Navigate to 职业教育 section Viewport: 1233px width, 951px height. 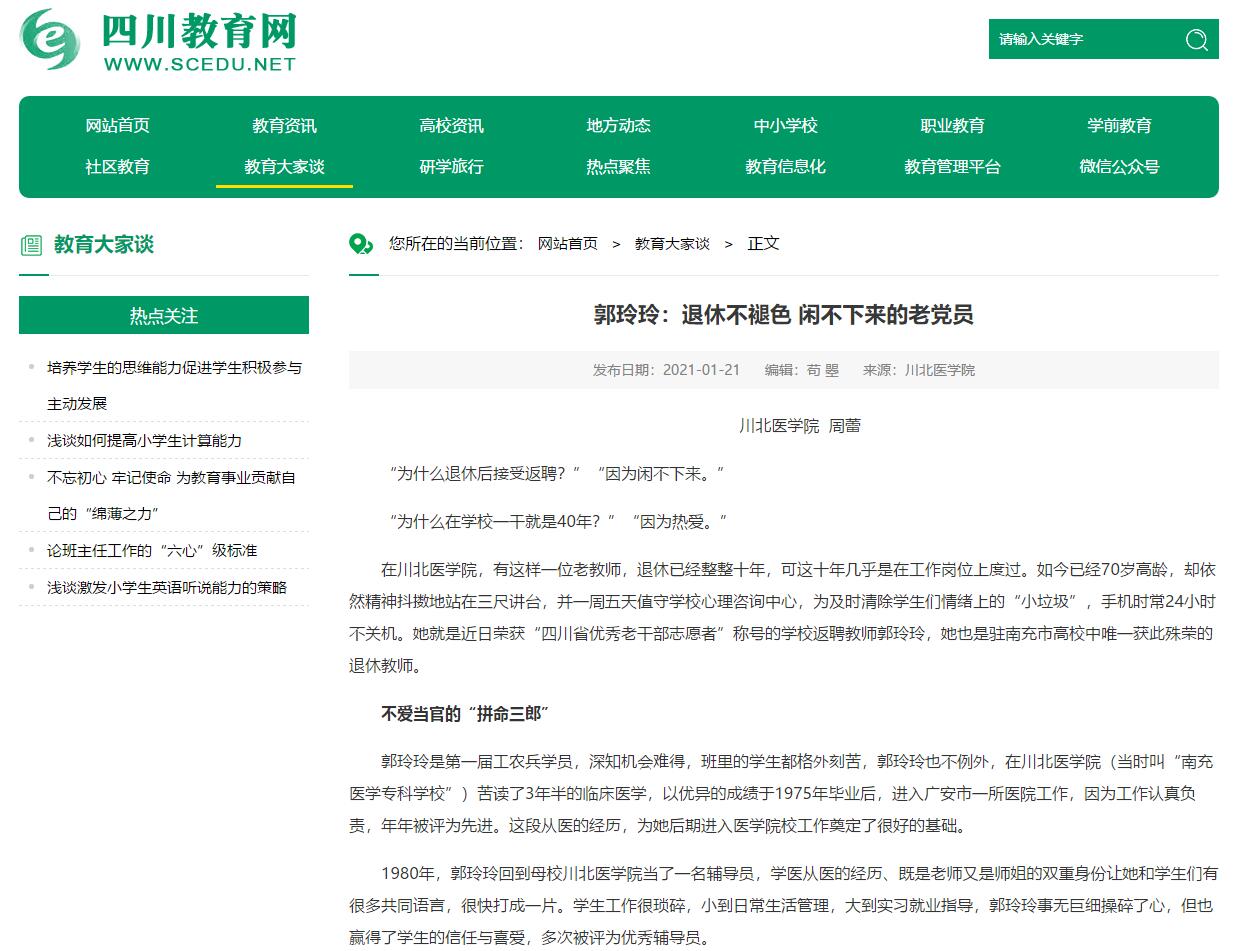pos(952,125)
